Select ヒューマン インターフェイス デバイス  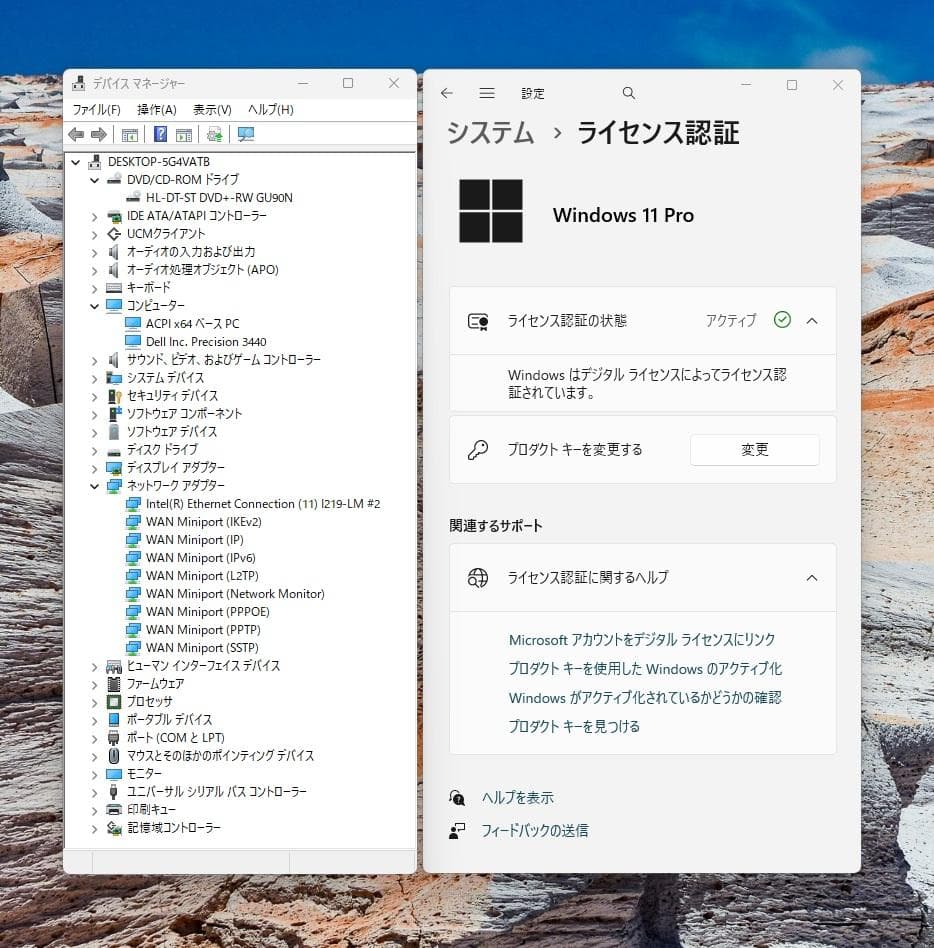click(x=203, y=666)
